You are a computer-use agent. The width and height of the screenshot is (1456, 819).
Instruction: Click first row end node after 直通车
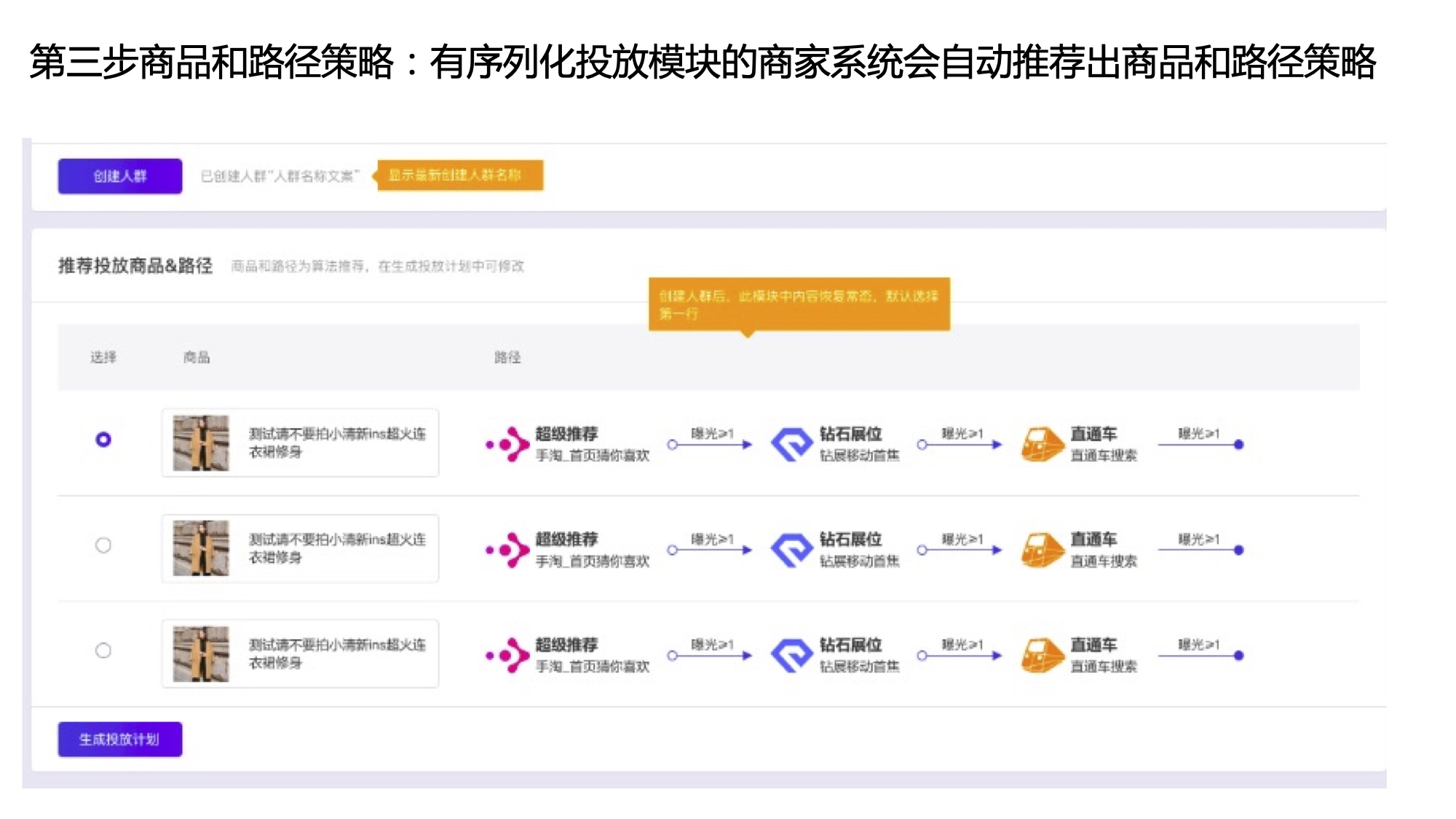1239,444
